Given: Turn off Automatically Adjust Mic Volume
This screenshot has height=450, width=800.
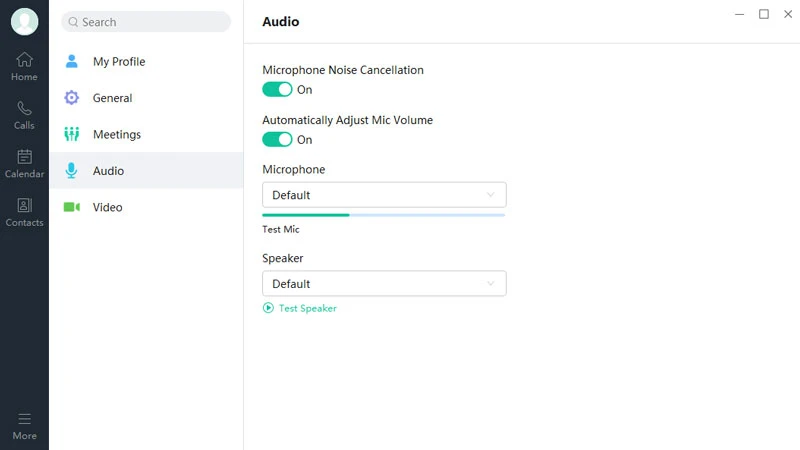Looking at the screenshot, I should (x=277, y=140).
